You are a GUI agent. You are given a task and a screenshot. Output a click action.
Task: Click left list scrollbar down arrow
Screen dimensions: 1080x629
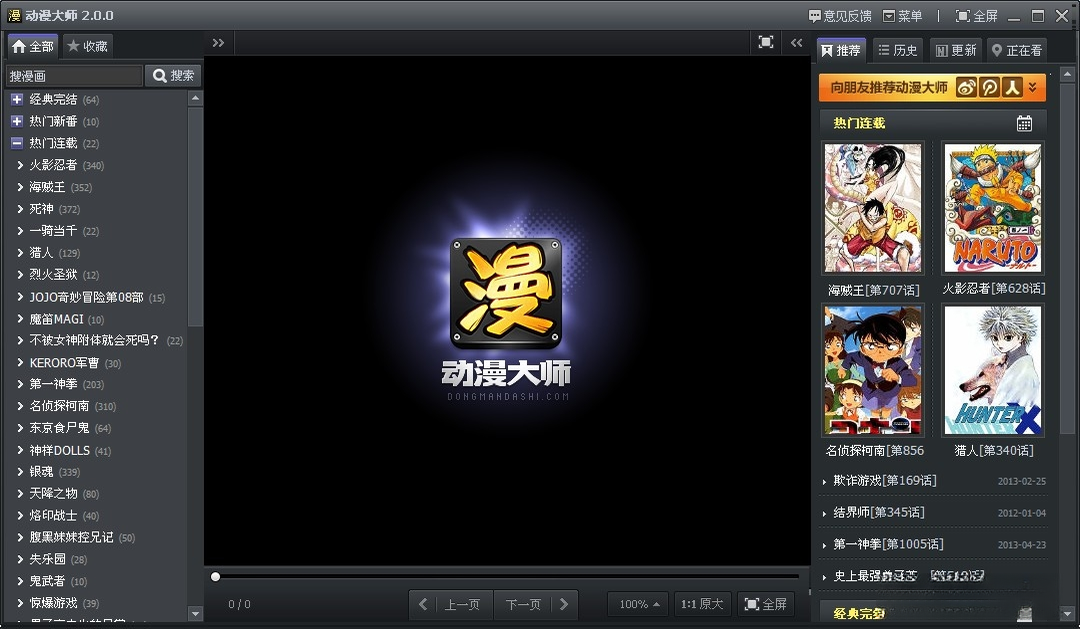coord(195,613)
